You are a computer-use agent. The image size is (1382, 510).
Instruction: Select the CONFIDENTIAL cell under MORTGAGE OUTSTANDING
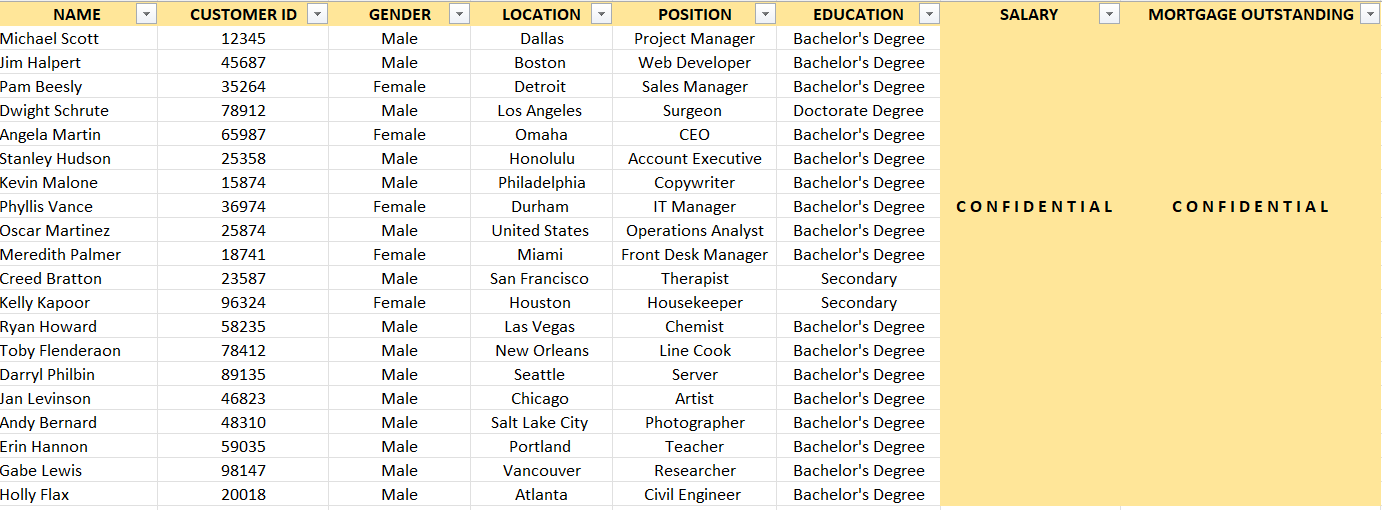tap(1251, 207)
